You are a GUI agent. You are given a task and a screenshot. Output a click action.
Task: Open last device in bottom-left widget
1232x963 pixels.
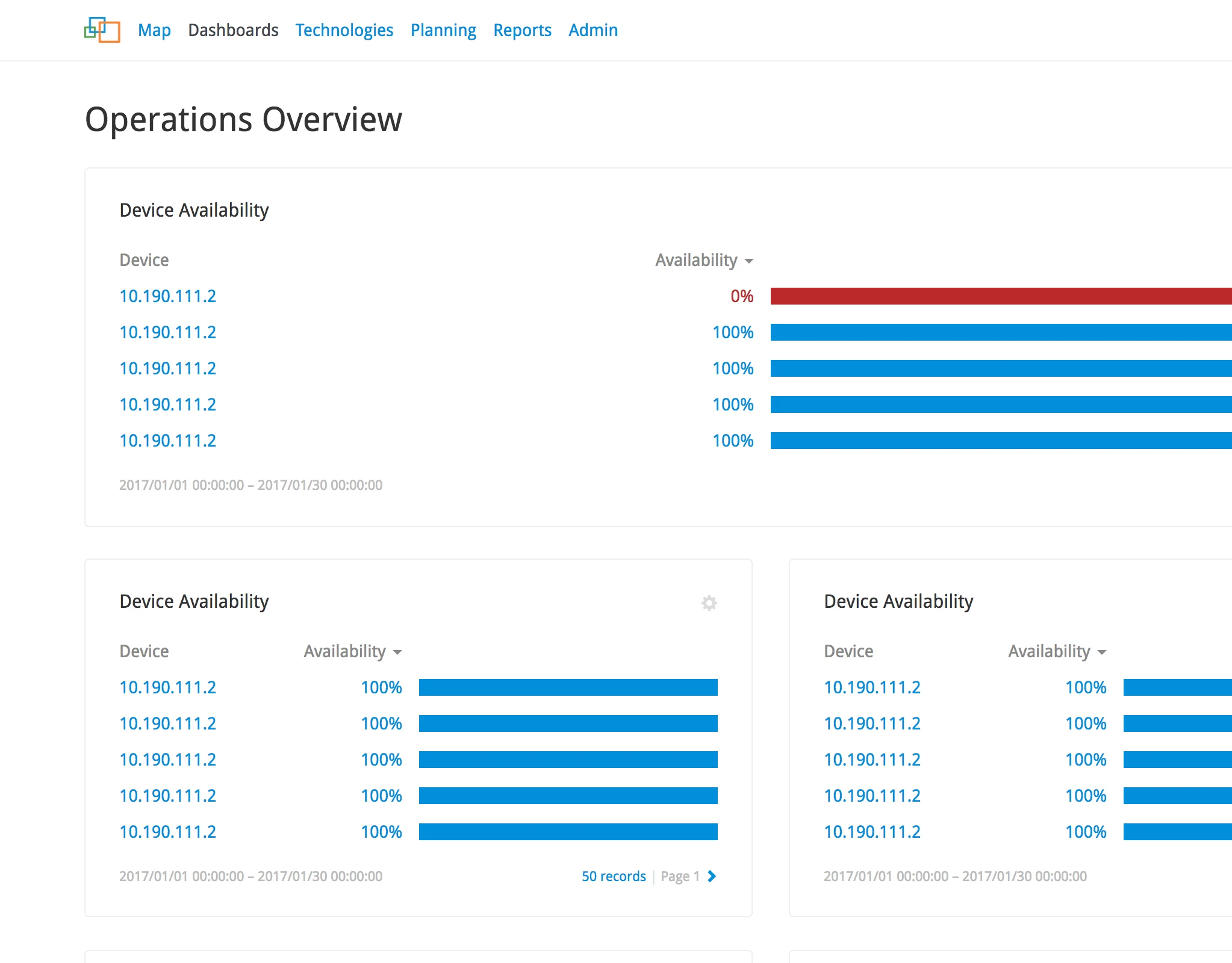tap(167, 832)
